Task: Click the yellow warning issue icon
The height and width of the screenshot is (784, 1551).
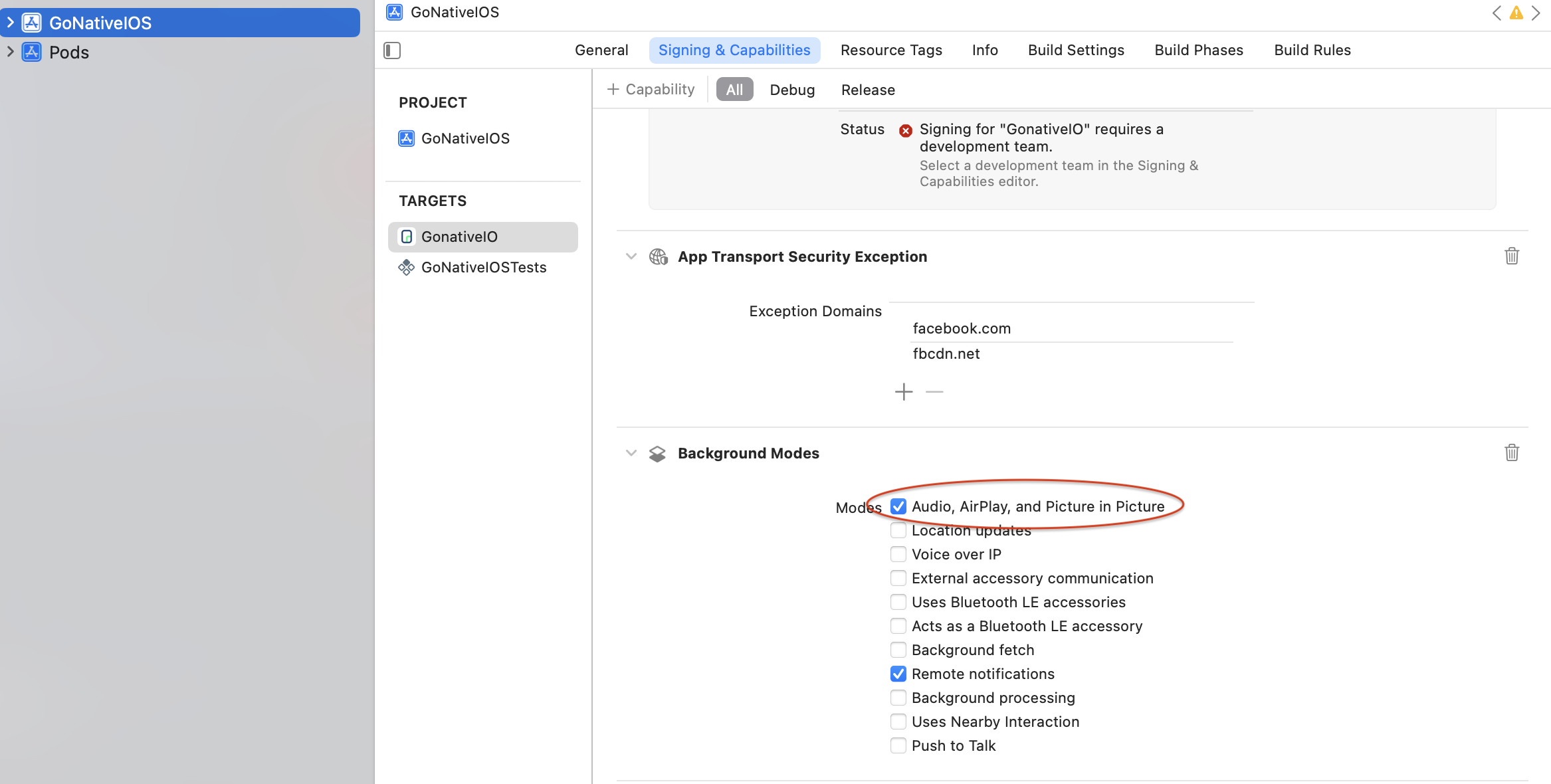Action: 1516,13
